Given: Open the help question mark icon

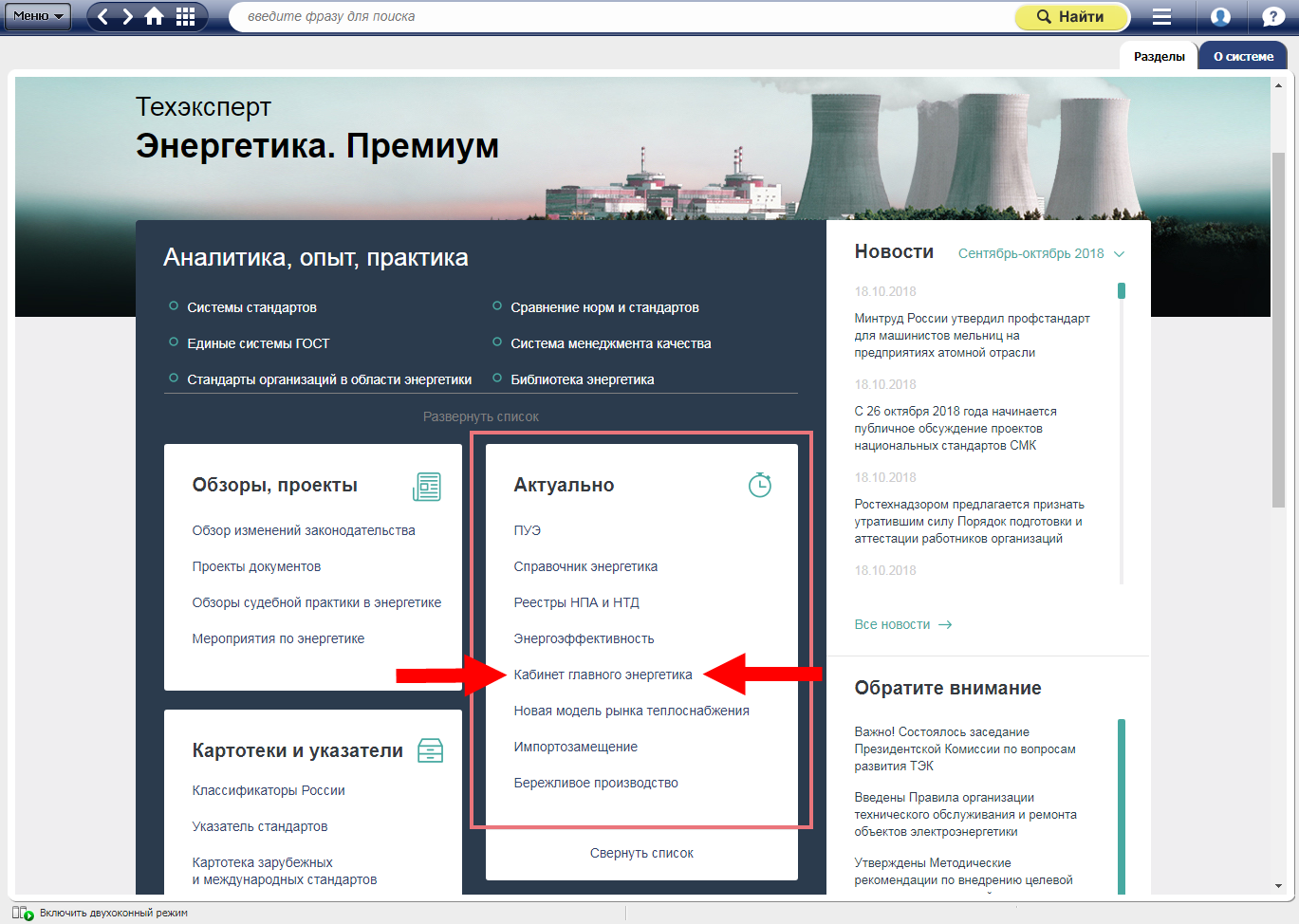Looking at the screenshot, I should click(x=1273, y=16).
